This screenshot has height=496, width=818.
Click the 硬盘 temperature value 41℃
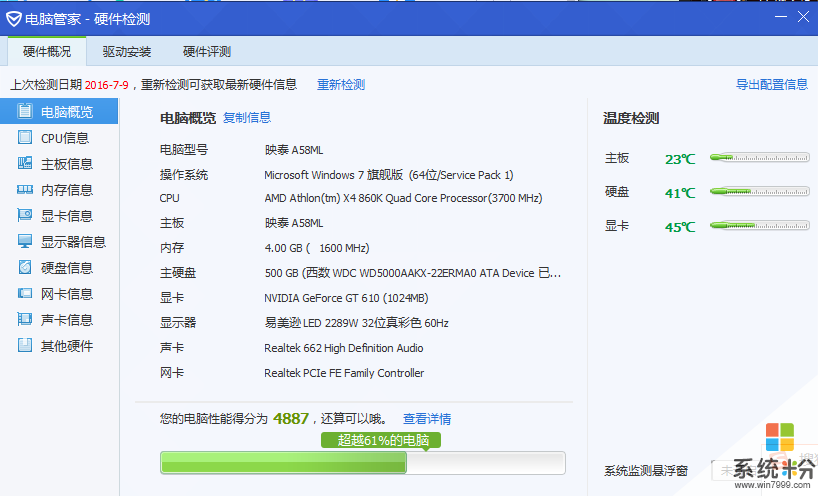coord(680,193)
